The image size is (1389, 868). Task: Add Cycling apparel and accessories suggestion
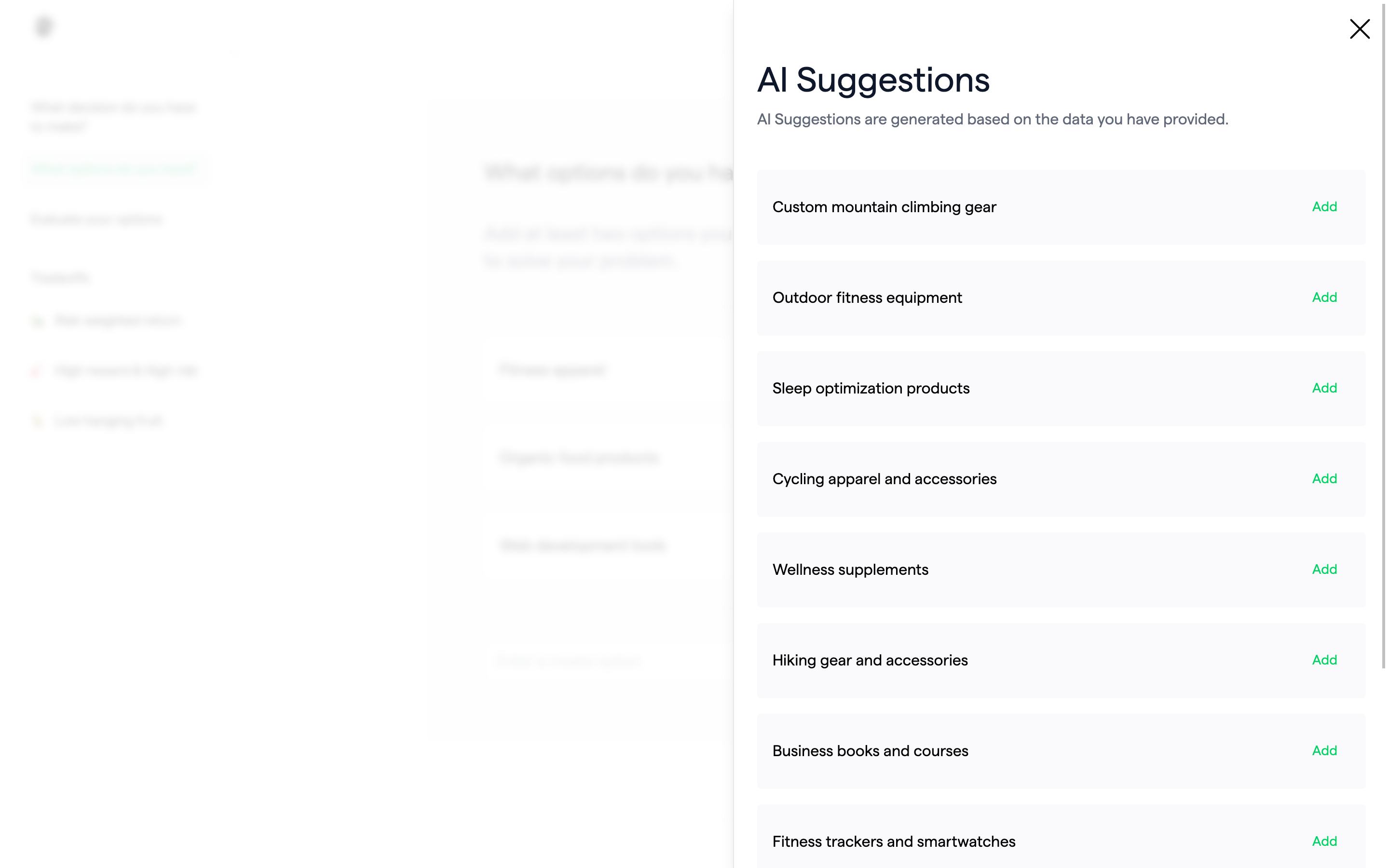(x=1324, y=479)
